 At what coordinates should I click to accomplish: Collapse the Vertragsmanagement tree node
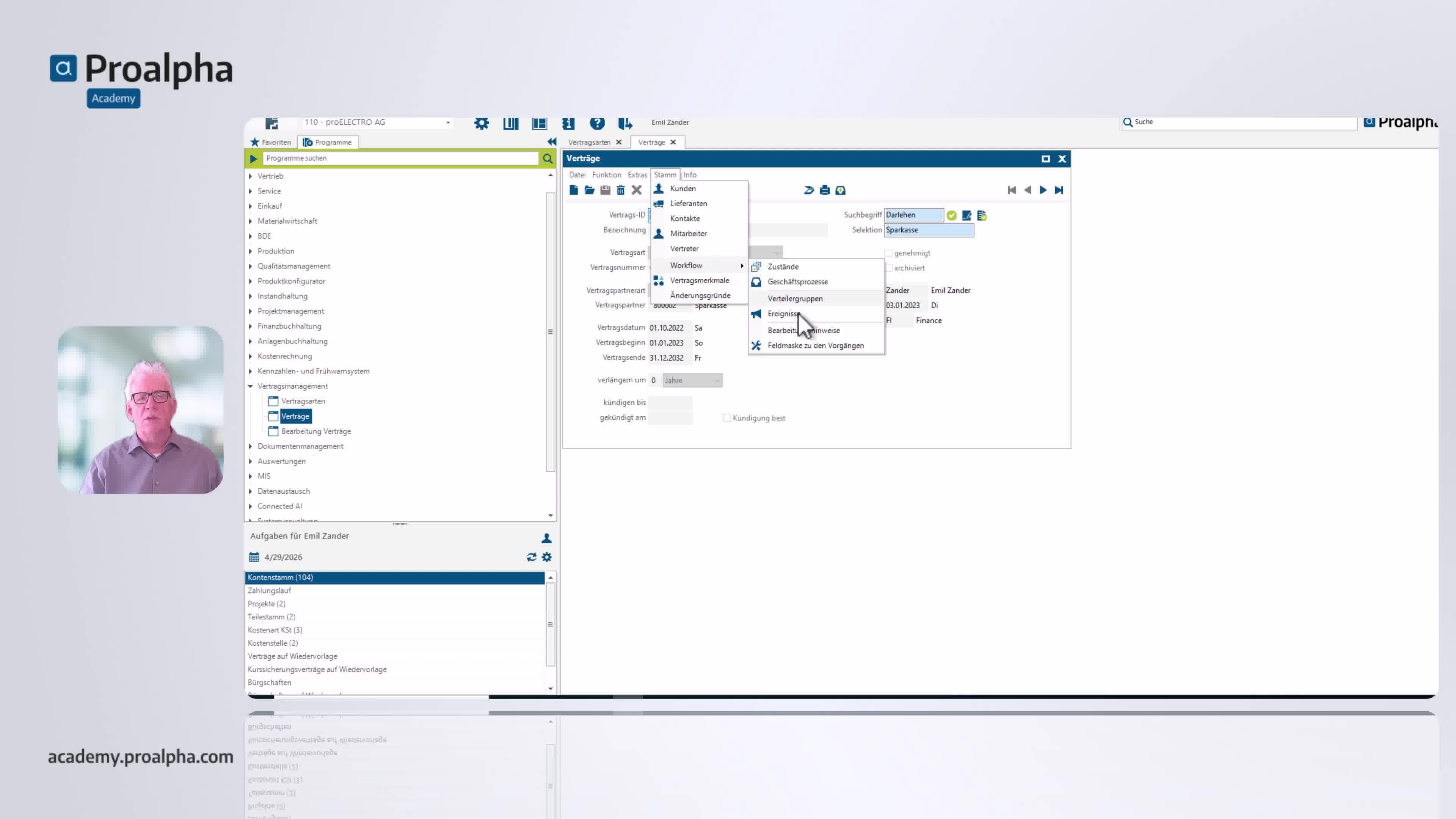point(250,386)
